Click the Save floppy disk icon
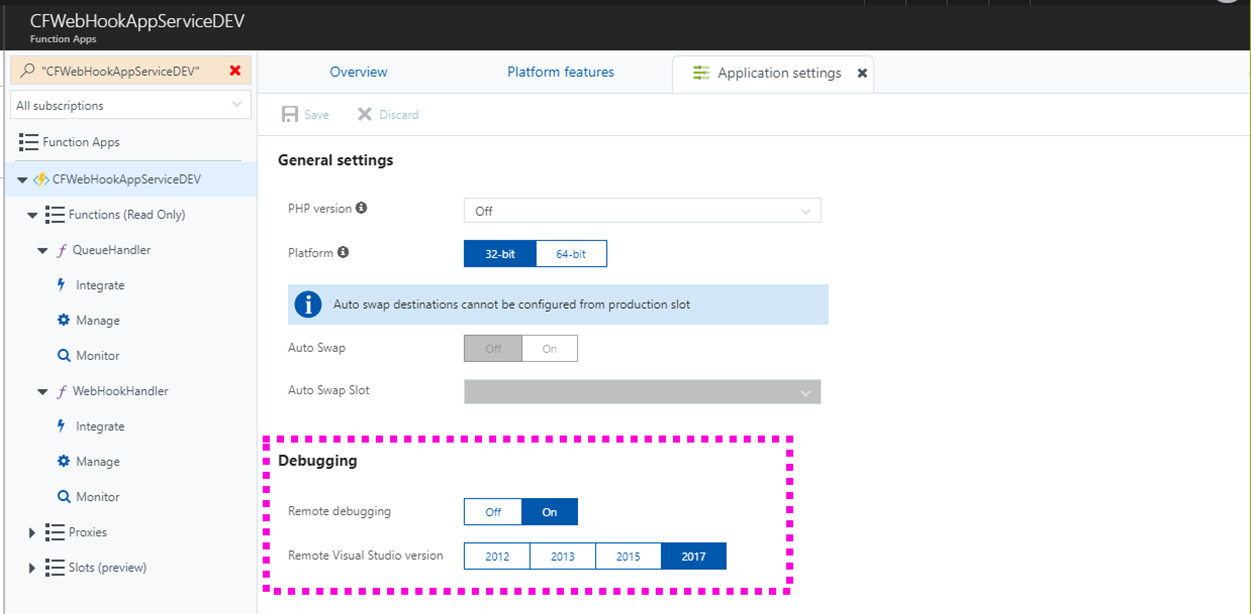 [290, 114]
